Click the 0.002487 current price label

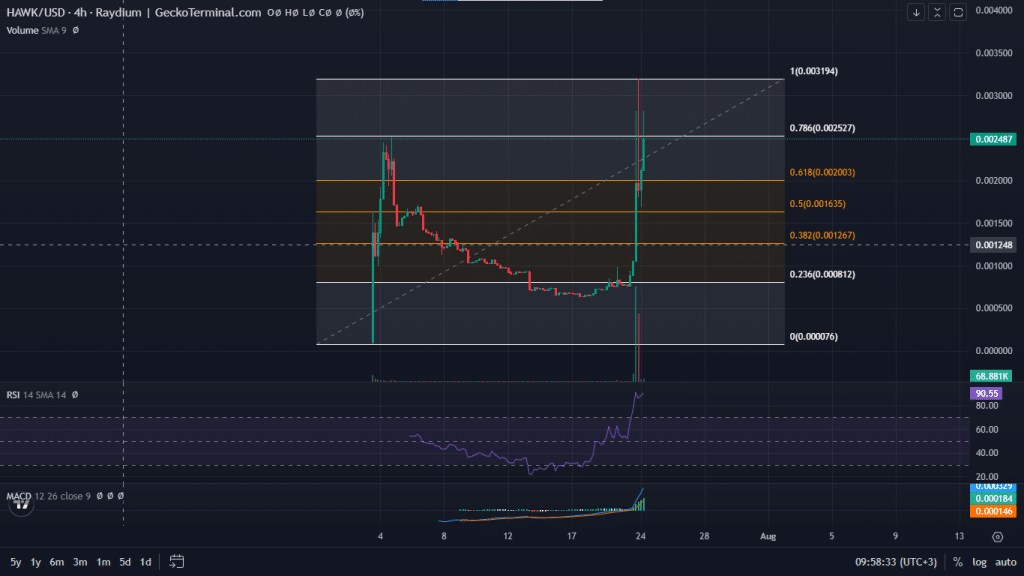[x=994, y=139]
